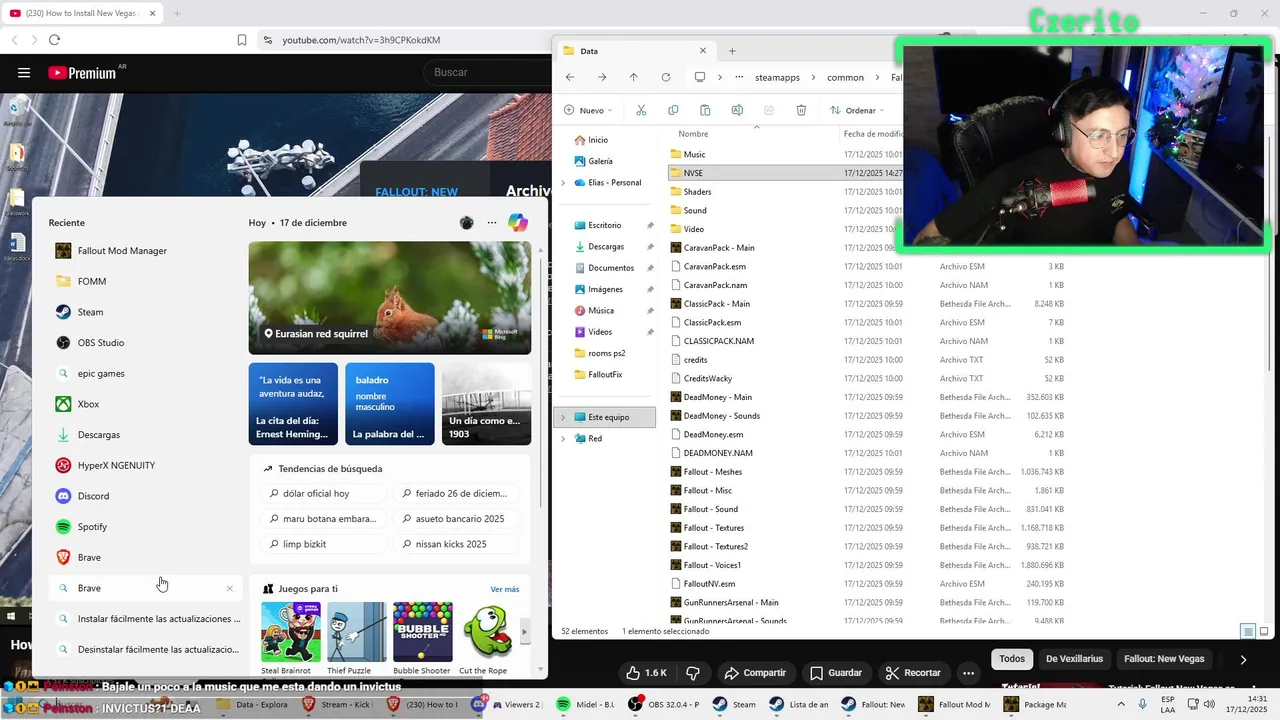Open Copilot icon in search panel

(518, 223)
